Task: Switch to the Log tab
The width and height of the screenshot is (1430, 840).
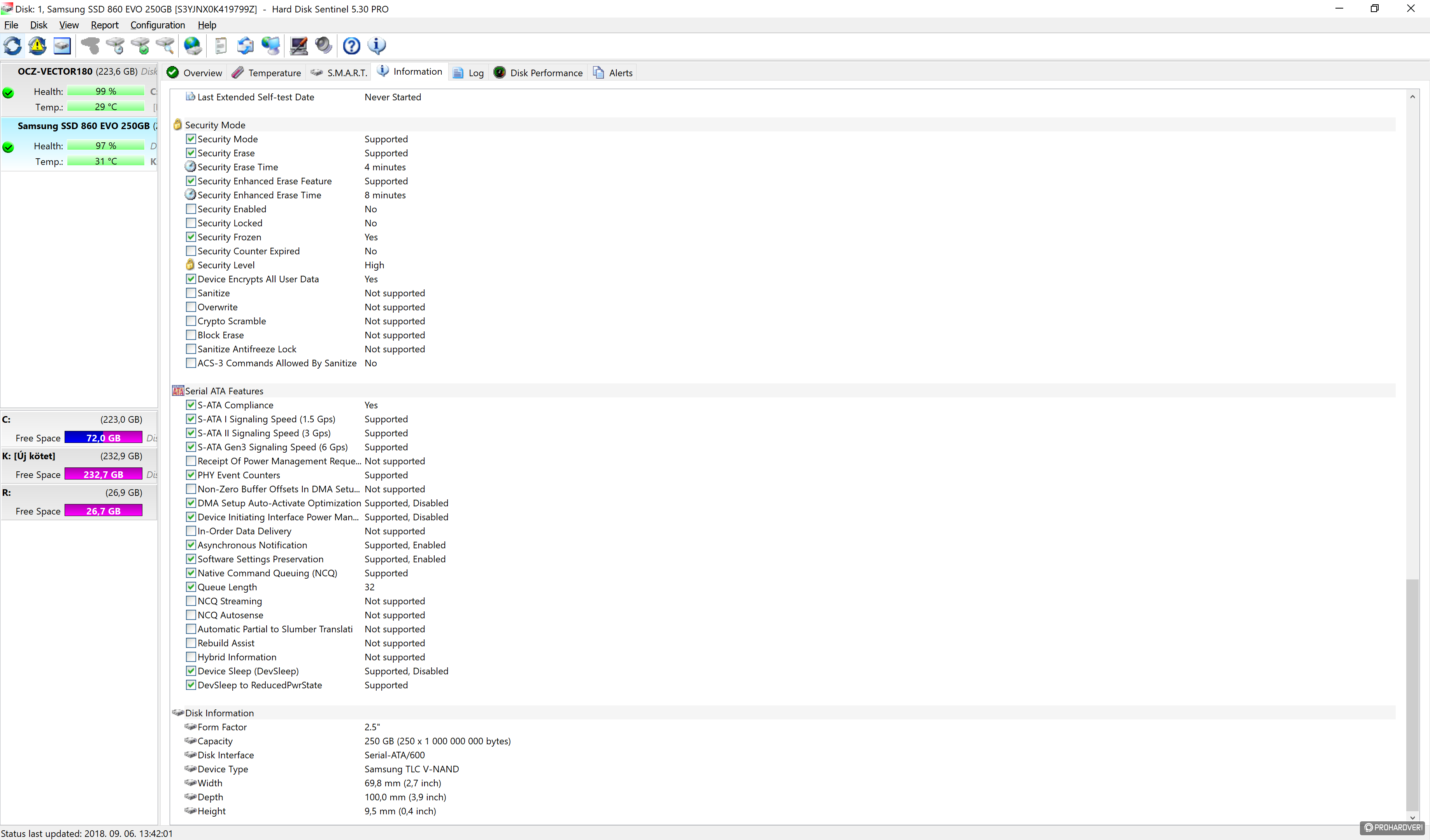Action: pos(468,73)
